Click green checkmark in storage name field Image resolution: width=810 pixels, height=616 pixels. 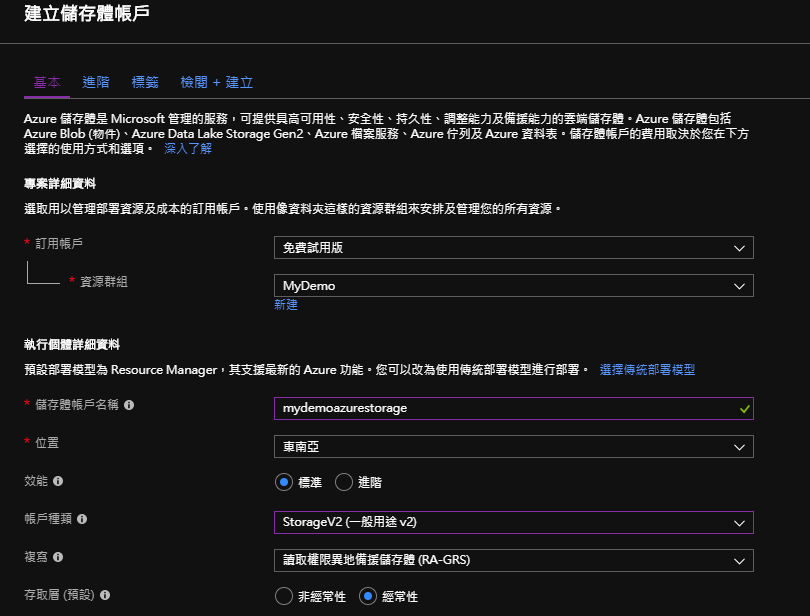click(x=743, y=408)
